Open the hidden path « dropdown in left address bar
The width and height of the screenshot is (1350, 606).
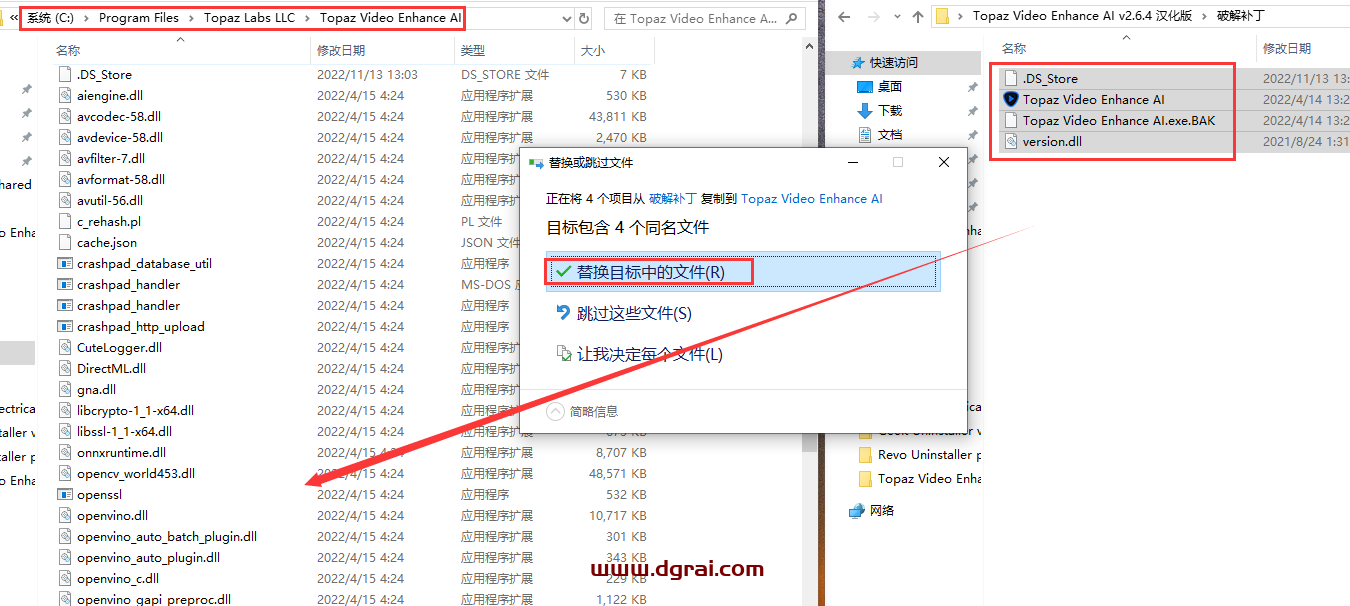coord(14,18)
